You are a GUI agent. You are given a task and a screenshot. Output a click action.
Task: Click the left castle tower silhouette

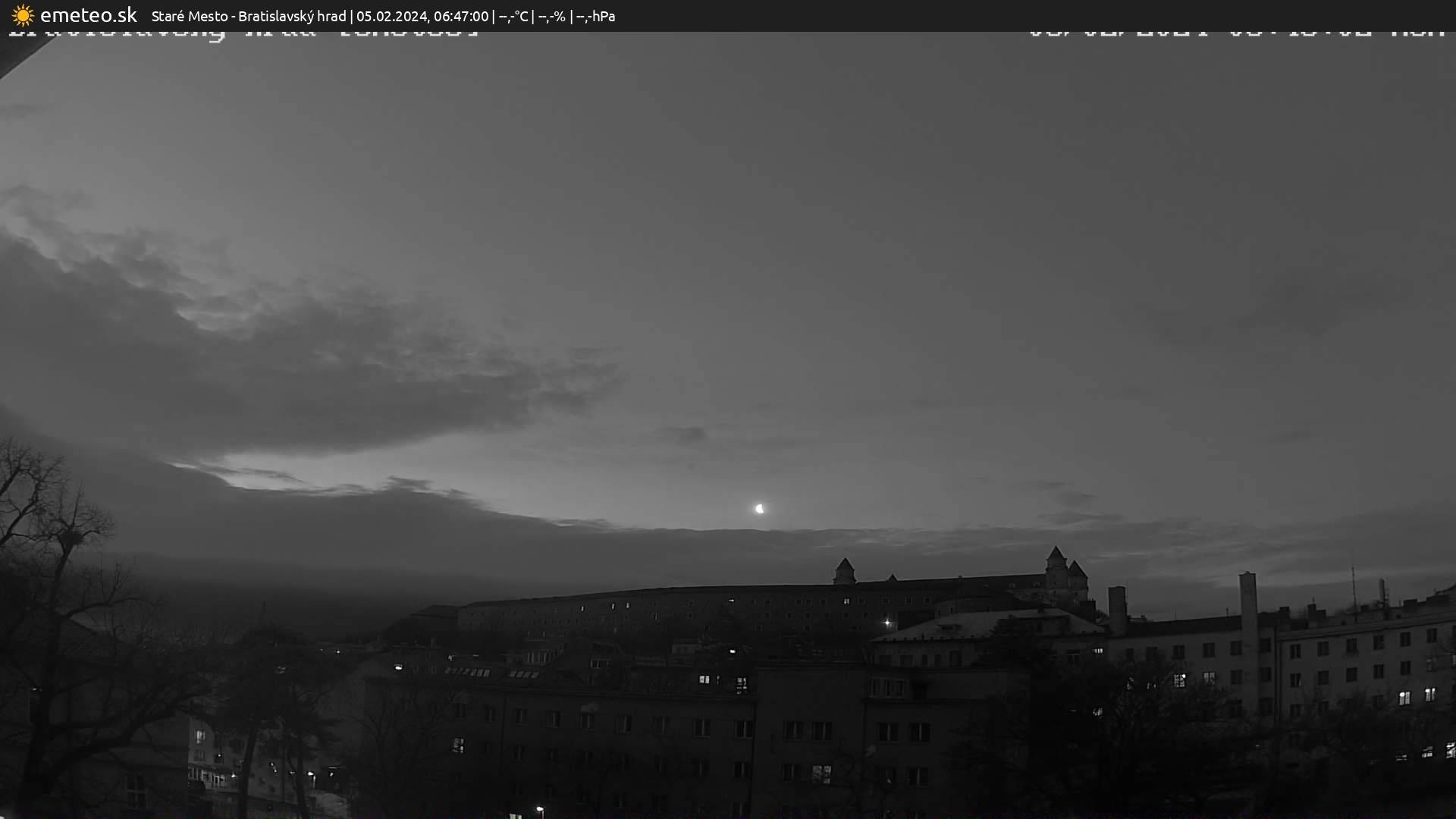(x=844, y=571)
